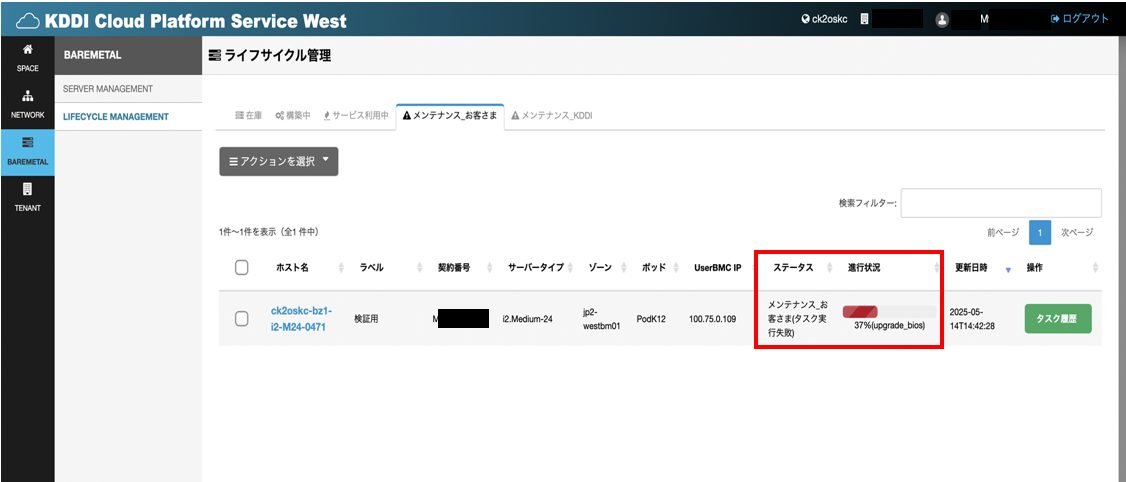
Task: Click the 前ページ pagination link
Action: (1003, 232)
